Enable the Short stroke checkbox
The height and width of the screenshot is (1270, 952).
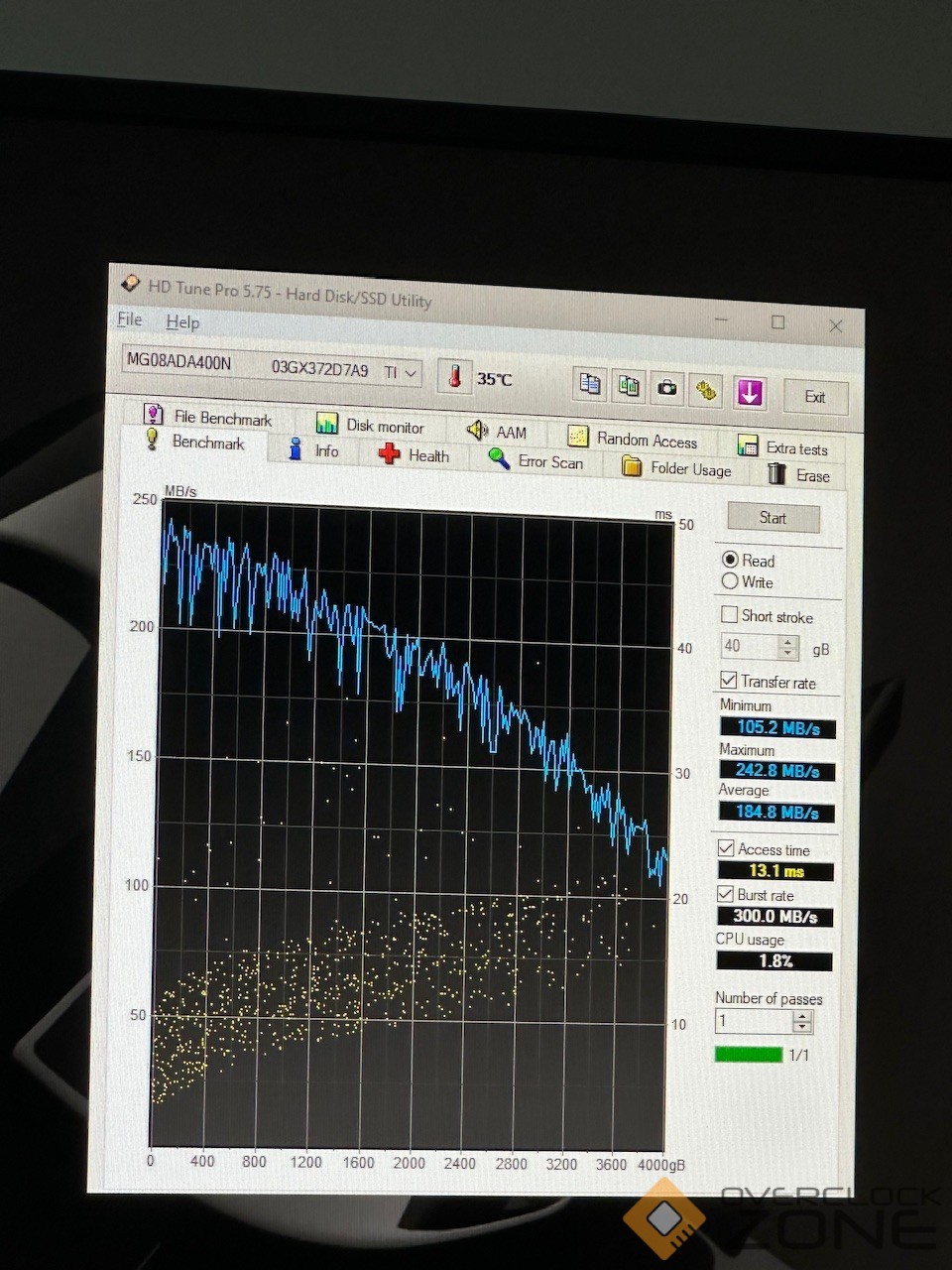click(x=729, y=614)
